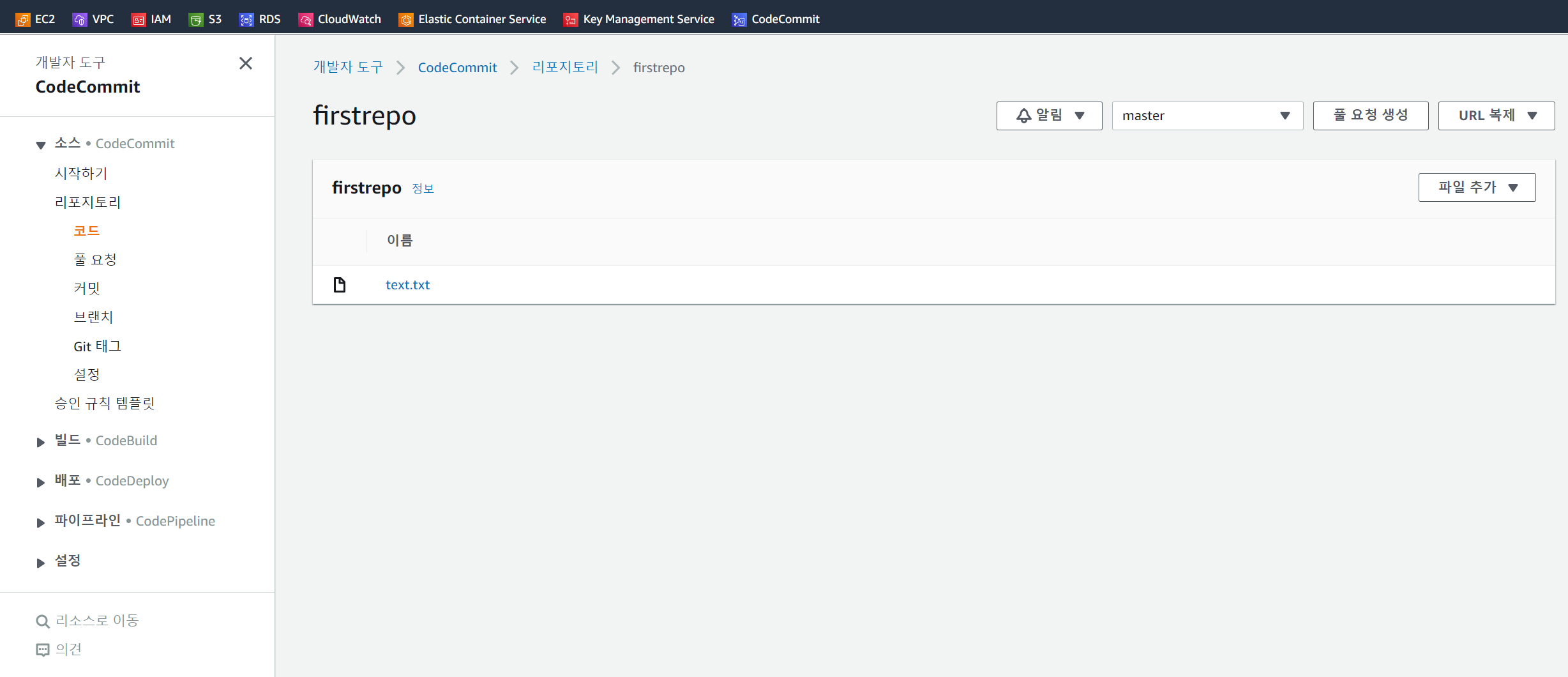Open the S3 service shortcut icon
Viewport: 1568px width, 677px height.
[196, 20]
